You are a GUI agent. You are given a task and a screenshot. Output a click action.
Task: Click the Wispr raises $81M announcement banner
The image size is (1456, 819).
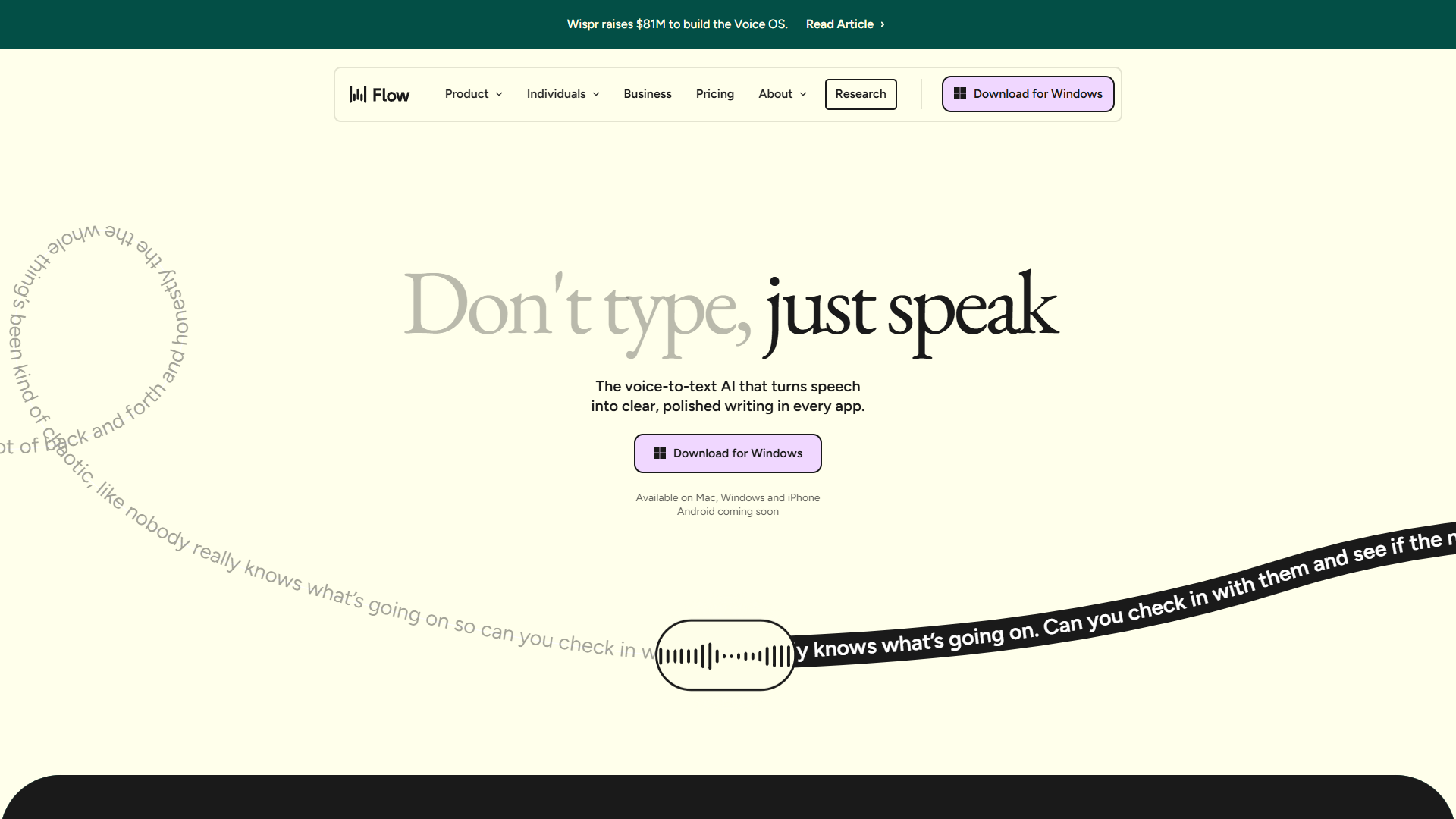(677, 24)
